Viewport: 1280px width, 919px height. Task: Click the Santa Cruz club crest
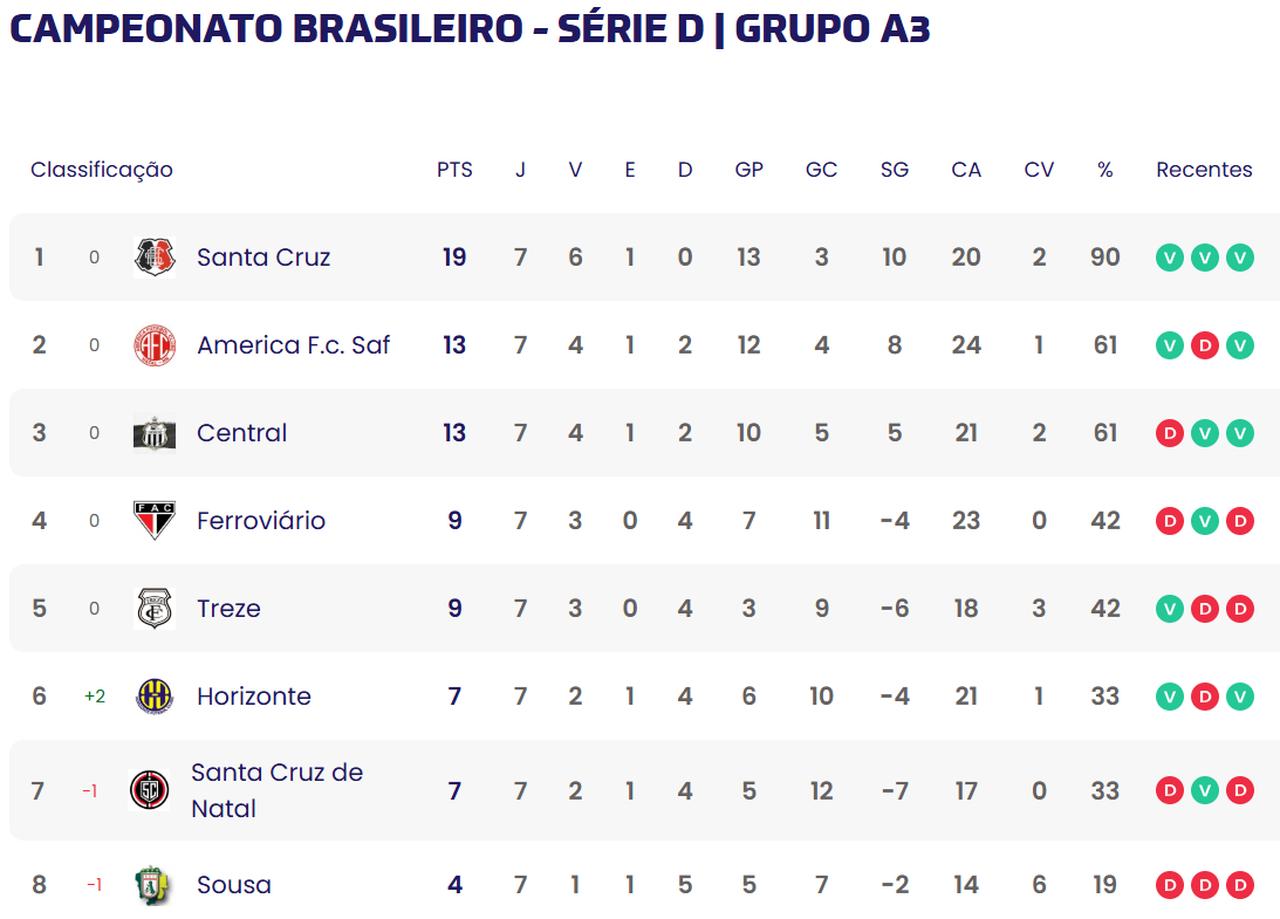point(155,257)
